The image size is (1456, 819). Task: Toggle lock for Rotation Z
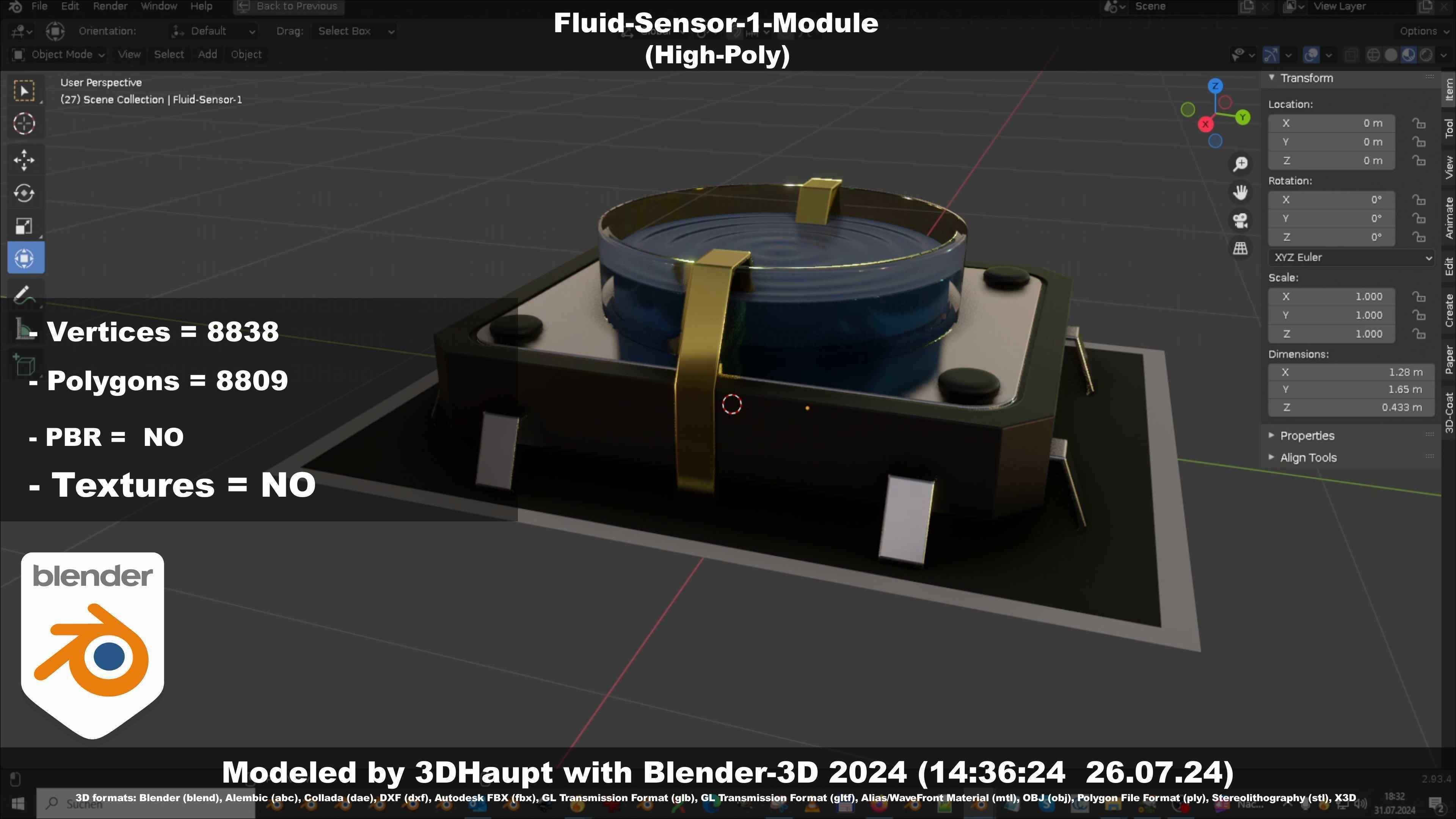(1419, 237)
